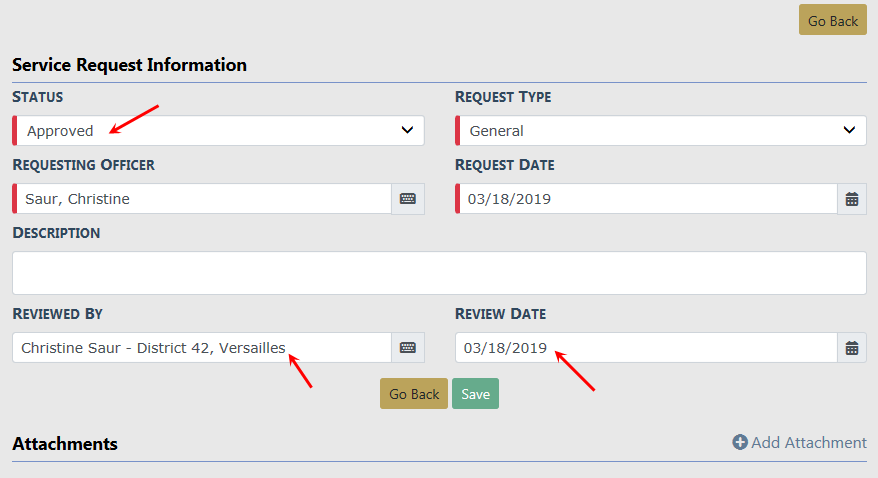The width and height of the screenshot is (878, 478).
Task: Click the chevron arrow in the Status field
Action: [x=407, y=130]
